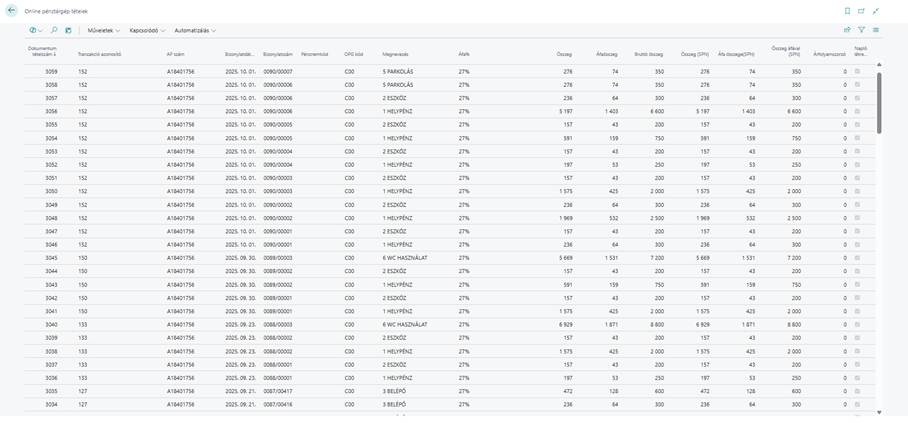Click the AP szám cell in row 3050

coord(181,191)
